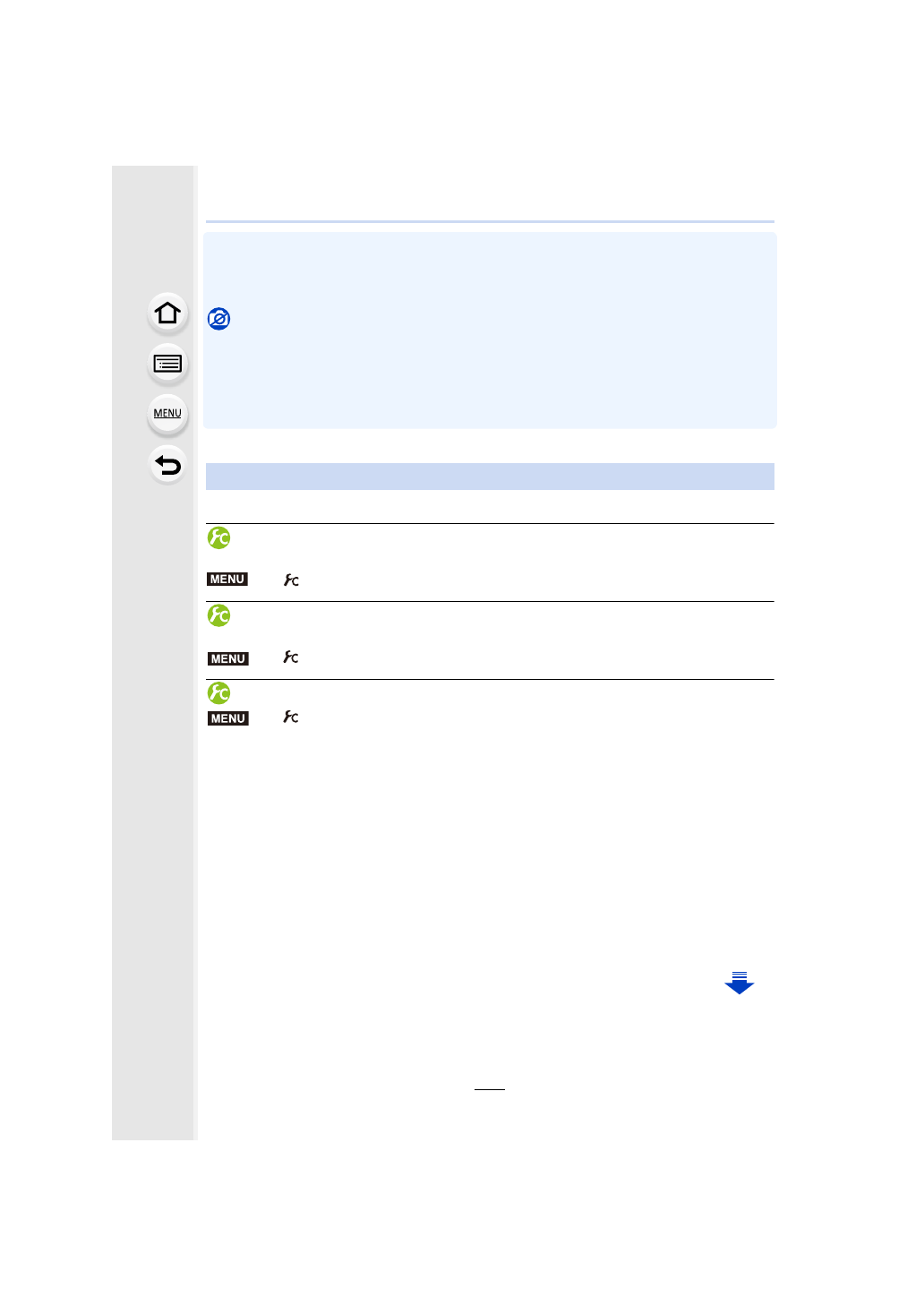The height and width of the screenshot is (1306, 924).
Task: Click the third black wrench-C icon
Action: click(291, 717)
